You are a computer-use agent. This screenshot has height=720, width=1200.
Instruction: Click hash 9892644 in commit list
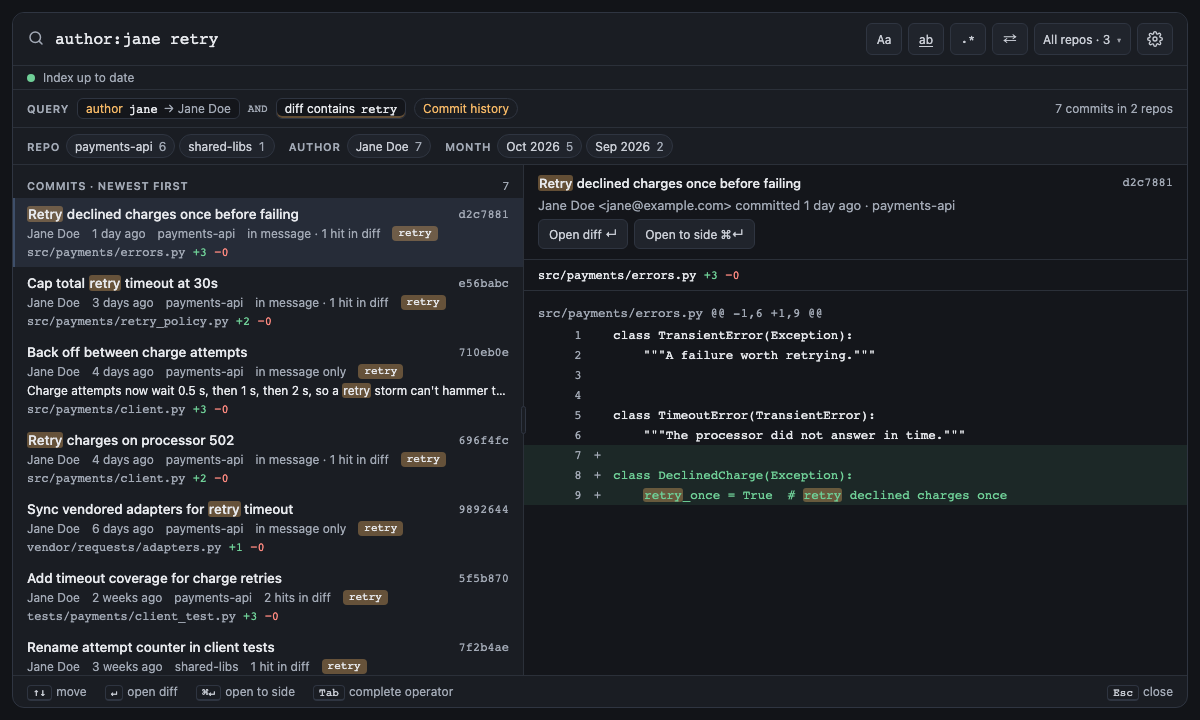pyautogui.click(x=483, y=509)
